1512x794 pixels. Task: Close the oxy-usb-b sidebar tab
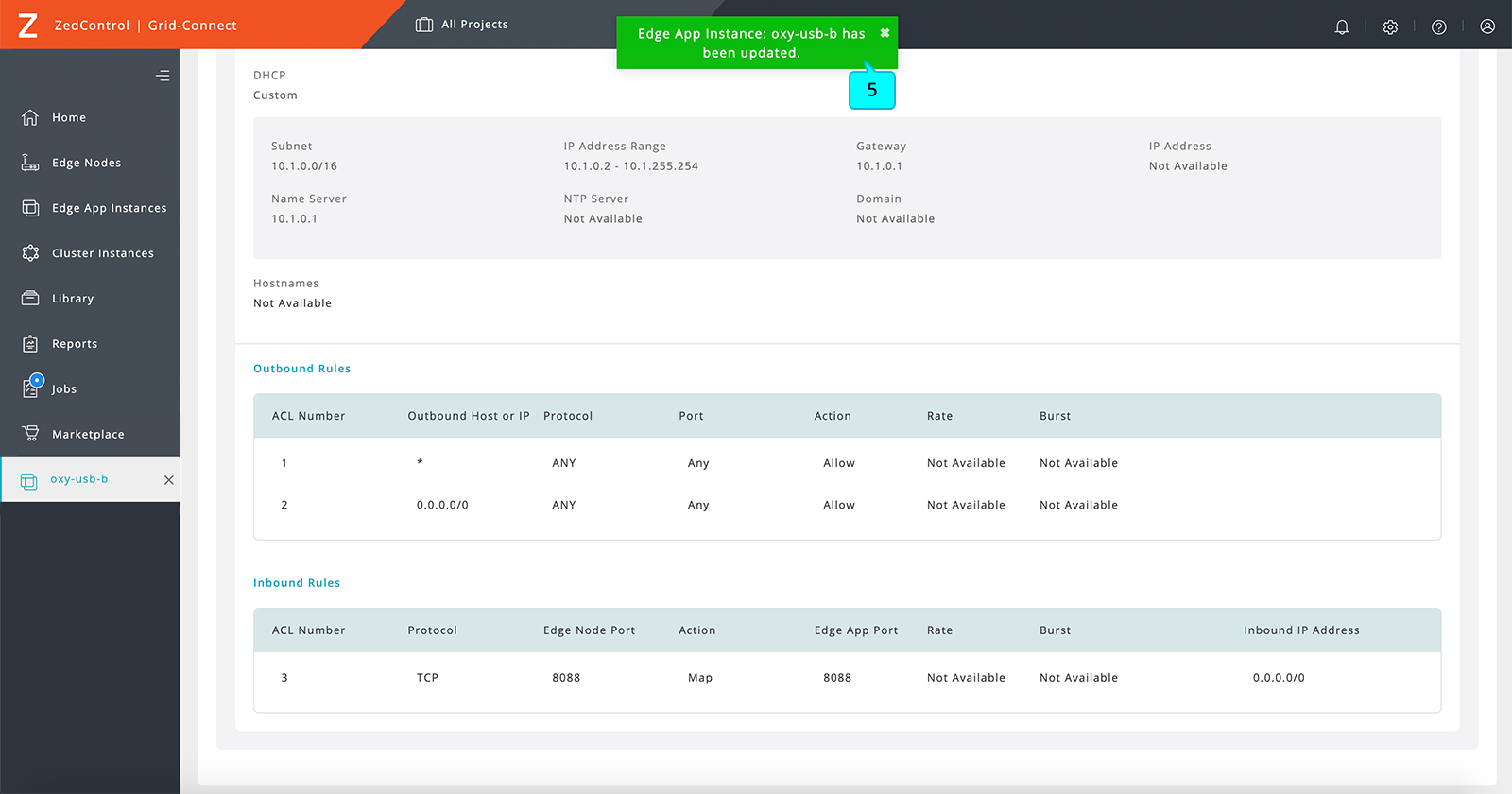click(x=168, y=480)
